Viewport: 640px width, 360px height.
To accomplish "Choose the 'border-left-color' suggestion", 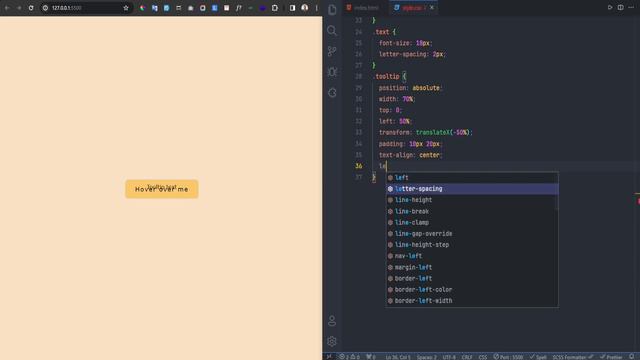I will click(472, 289).
